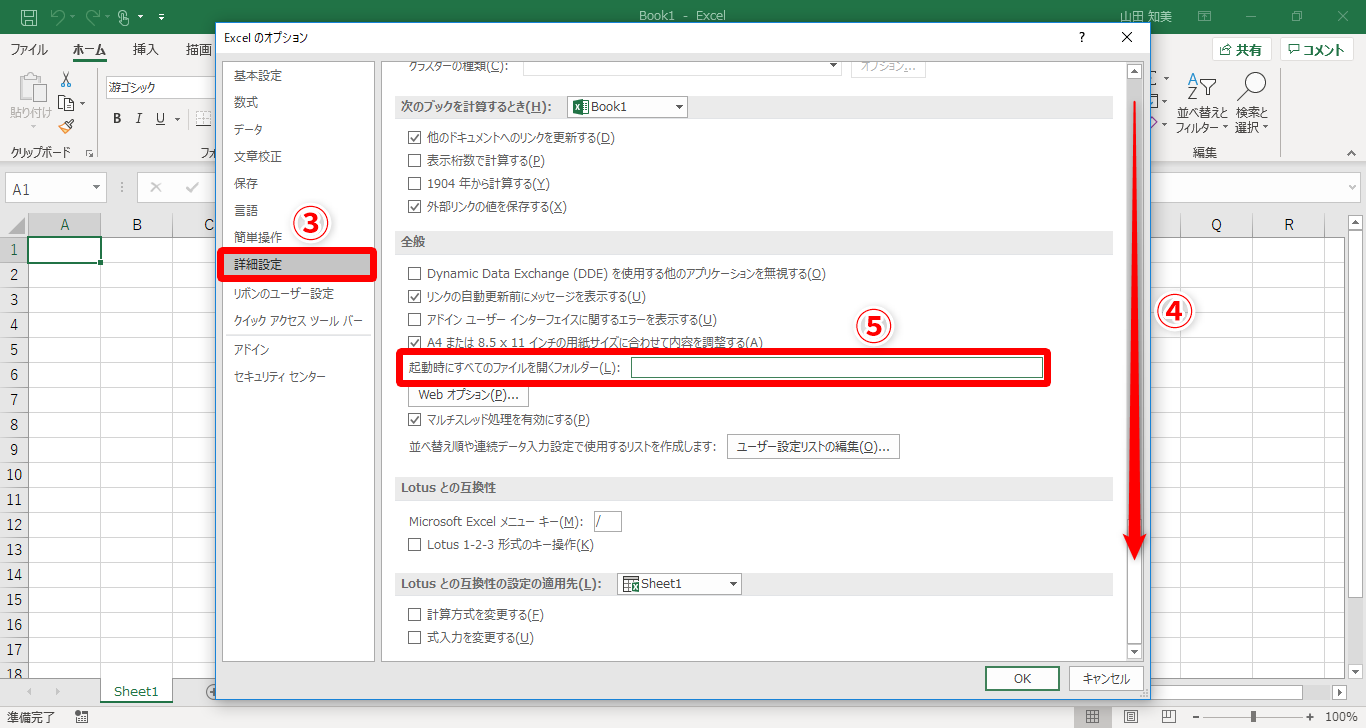The width and height of the screenshot is (1366, 728).
Task: Enable アドイン ユーザー インターフェイス error checkbox
Action: [x=415, y=320]
